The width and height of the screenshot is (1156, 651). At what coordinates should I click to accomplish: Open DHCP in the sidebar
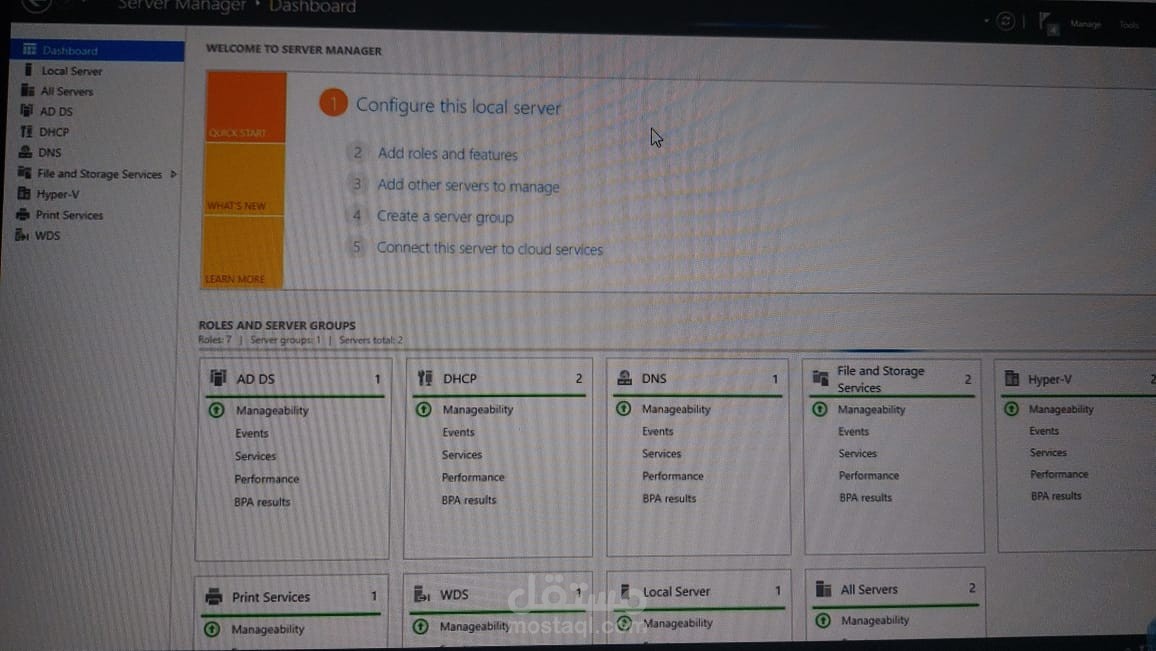(x=54, y=132)
